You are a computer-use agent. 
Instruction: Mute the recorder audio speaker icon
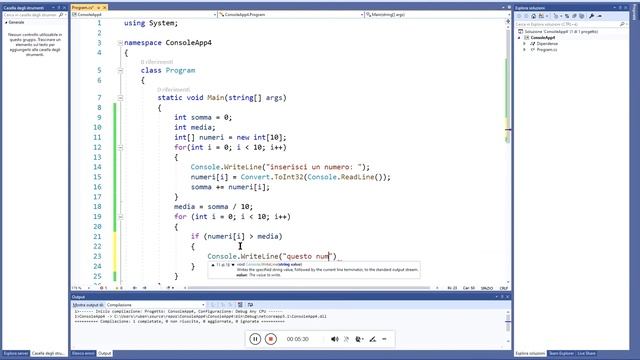point(335,339)
